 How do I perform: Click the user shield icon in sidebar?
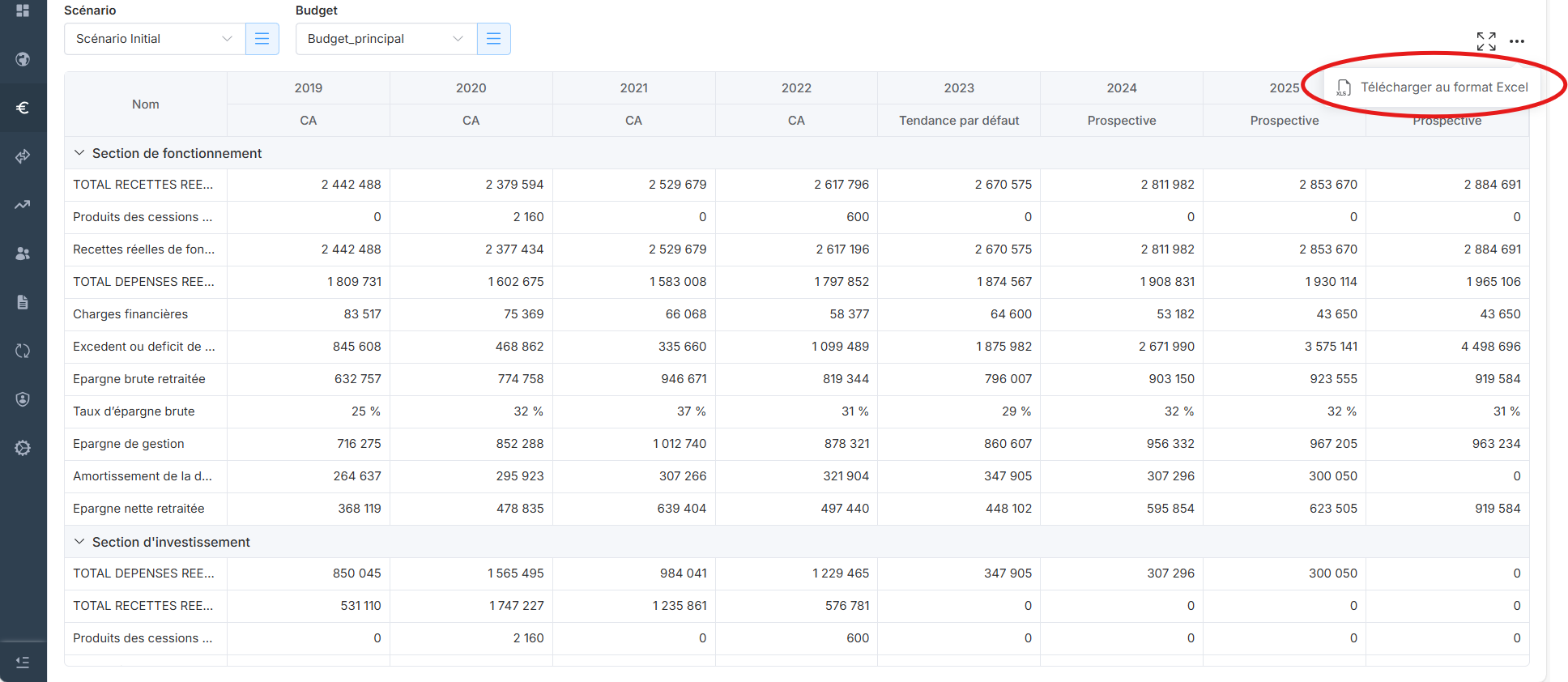point(23,399)
